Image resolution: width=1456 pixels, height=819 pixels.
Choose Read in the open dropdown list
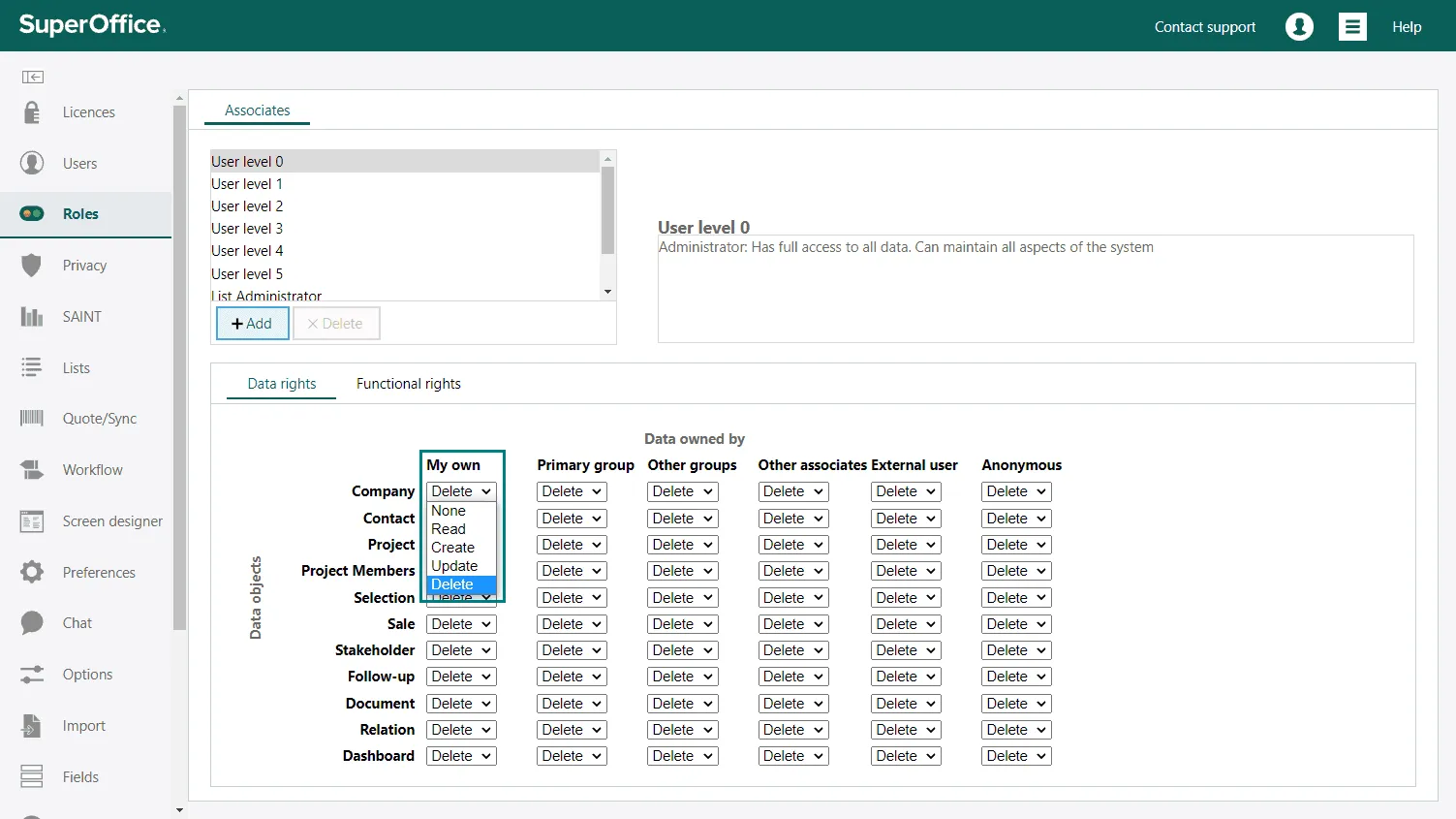(x=449, y=529)
